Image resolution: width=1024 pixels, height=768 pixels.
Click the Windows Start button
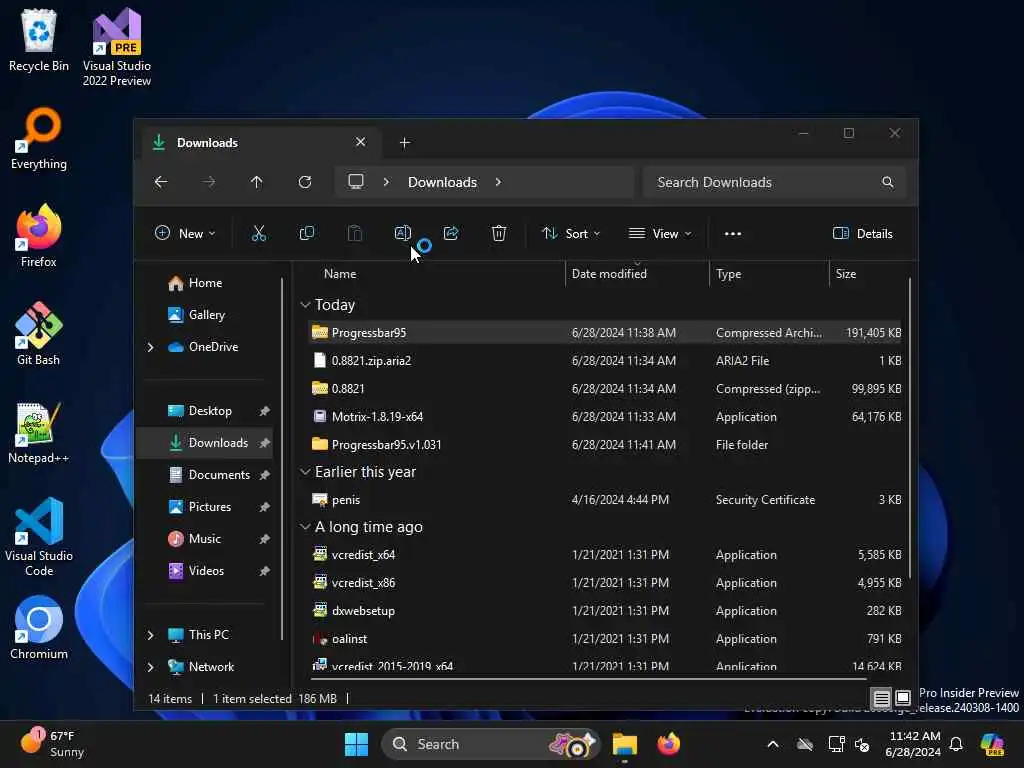coord(357,744)
